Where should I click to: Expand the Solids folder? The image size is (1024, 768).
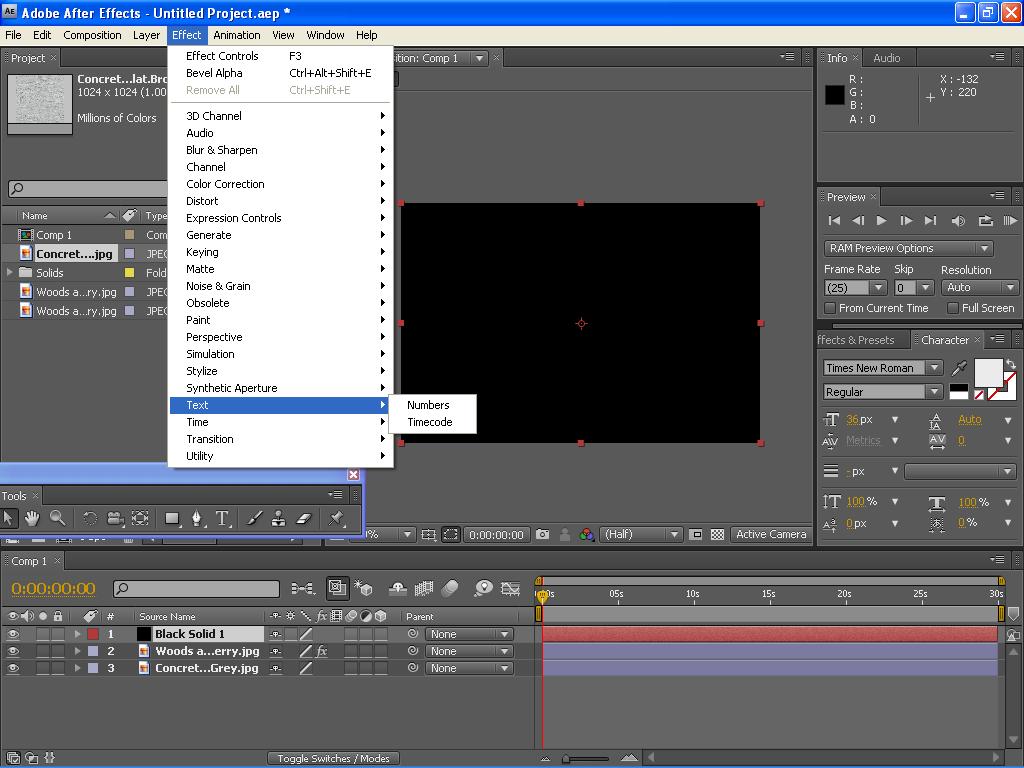(9, 272)
